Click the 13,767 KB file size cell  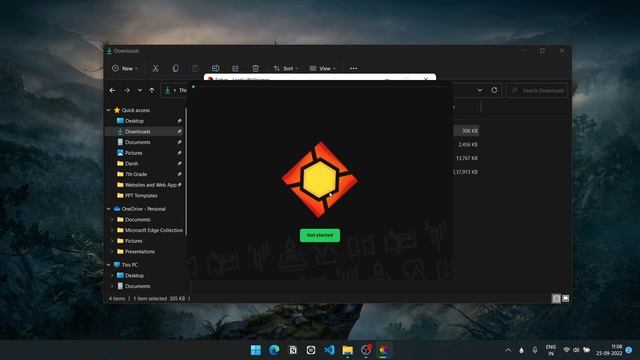(x=467, y=158)
